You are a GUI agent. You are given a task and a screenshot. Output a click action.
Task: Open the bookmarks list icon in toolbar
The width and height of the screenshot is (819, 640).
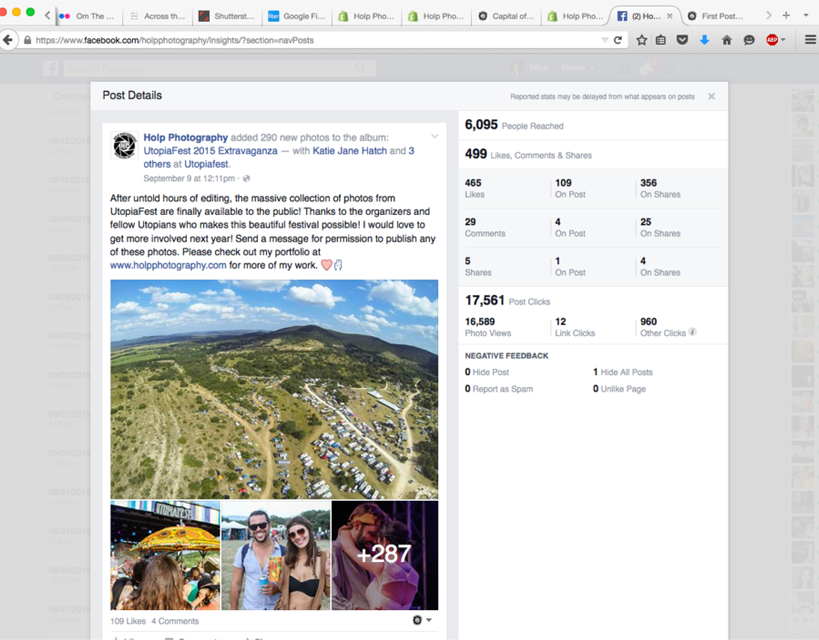(661, 40)
